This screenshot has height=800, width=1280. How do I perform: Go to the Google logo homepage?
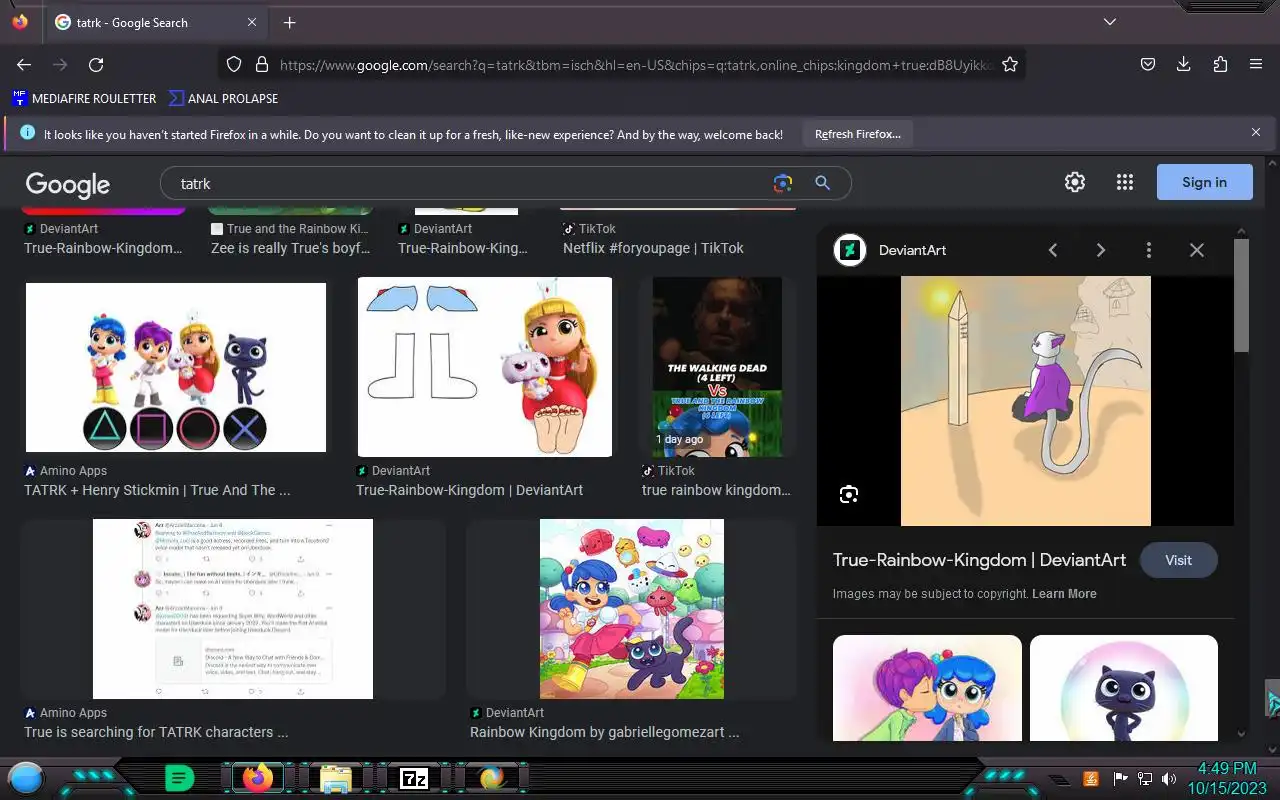point(68,184)
